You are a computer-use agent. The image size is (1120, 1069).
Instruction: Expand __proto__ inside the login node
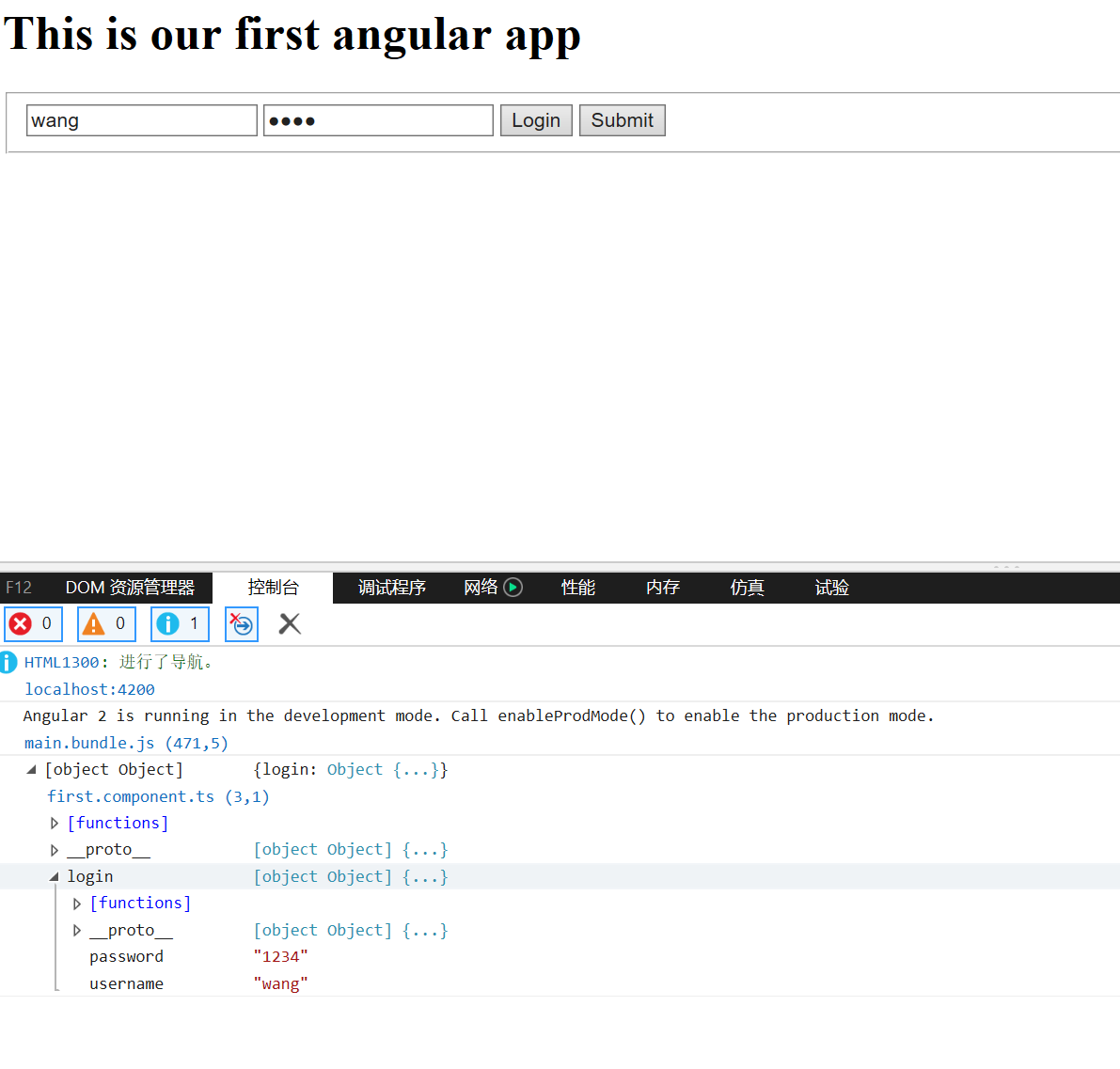pos(77,931)
